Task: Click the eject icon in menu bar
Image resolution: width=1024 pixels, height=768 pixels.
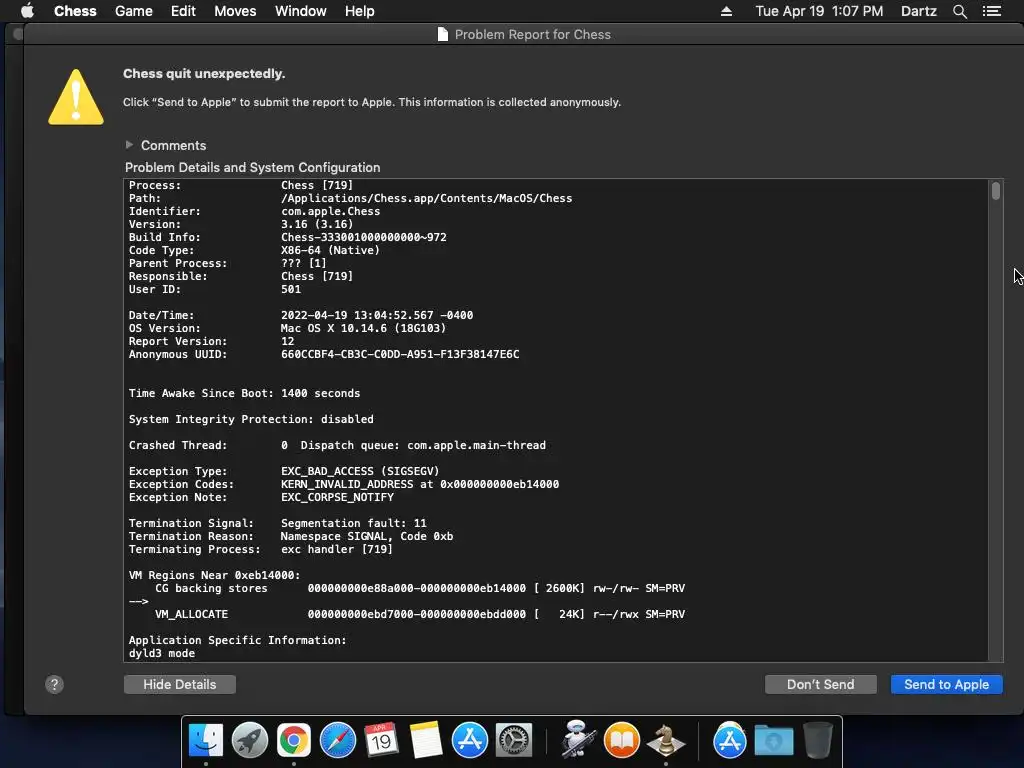Action: coord(726,11)
